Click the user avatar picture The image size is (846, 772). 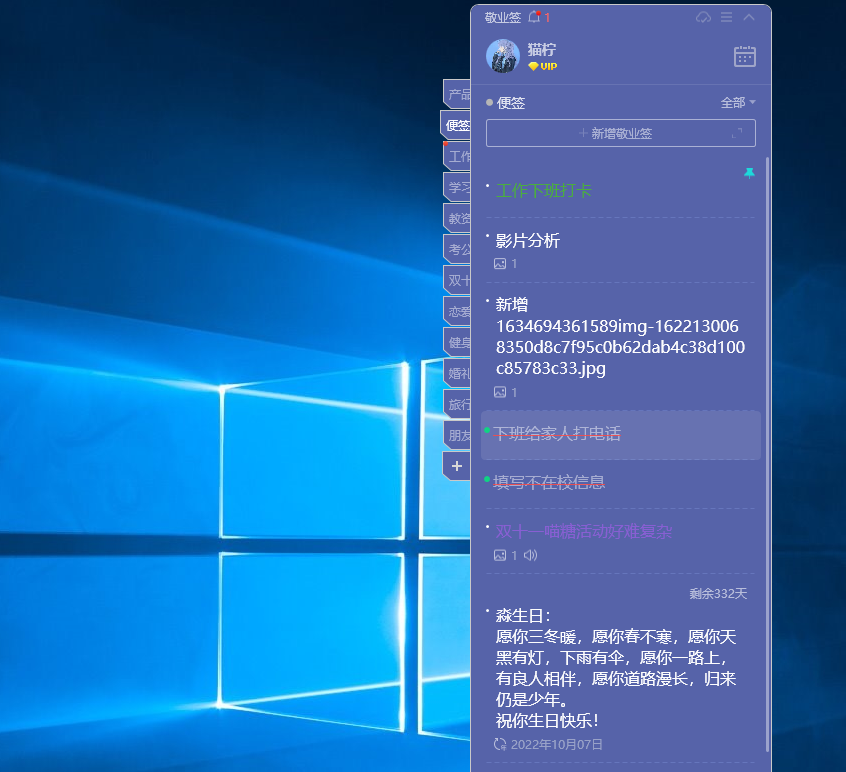[x=503, y=56]
